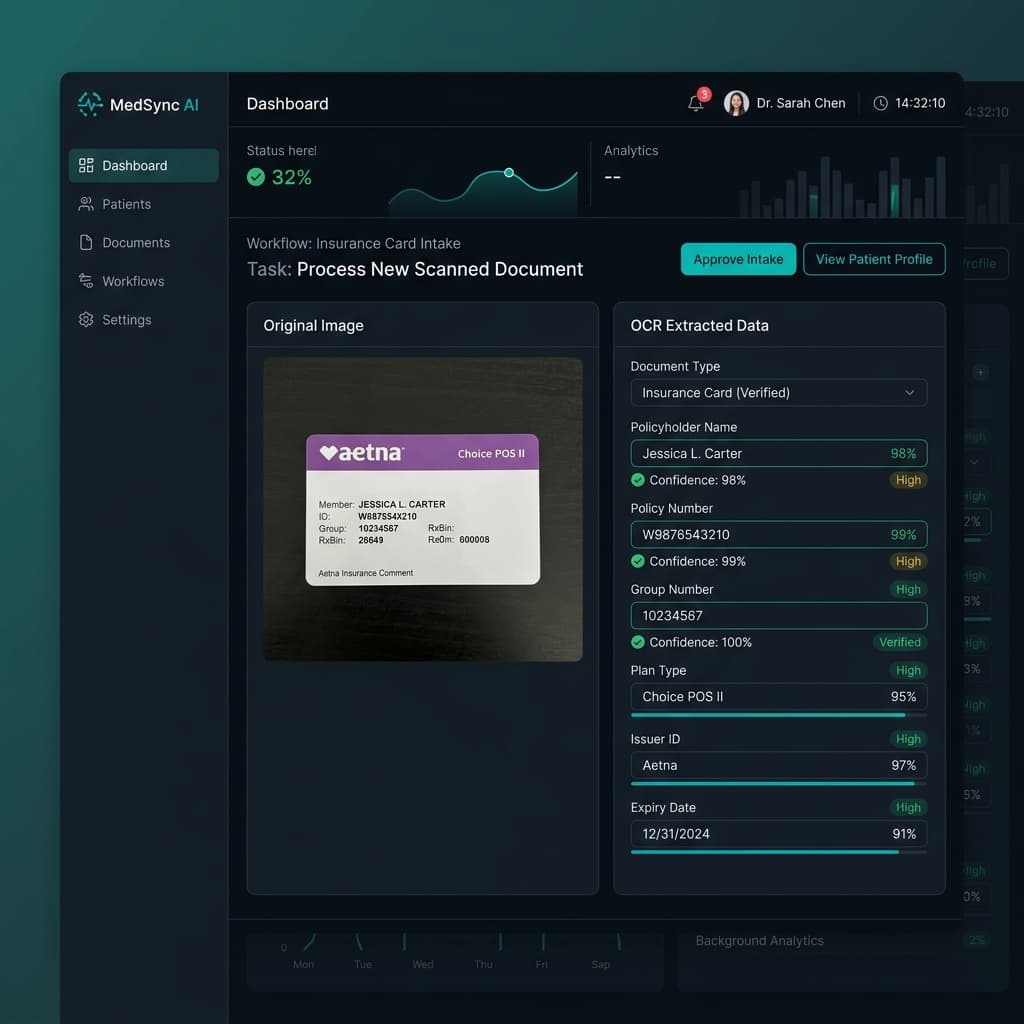Click the Document Type chevron arrow
The height and width of the screenshot is (1024, 1024).
[910, 392]
